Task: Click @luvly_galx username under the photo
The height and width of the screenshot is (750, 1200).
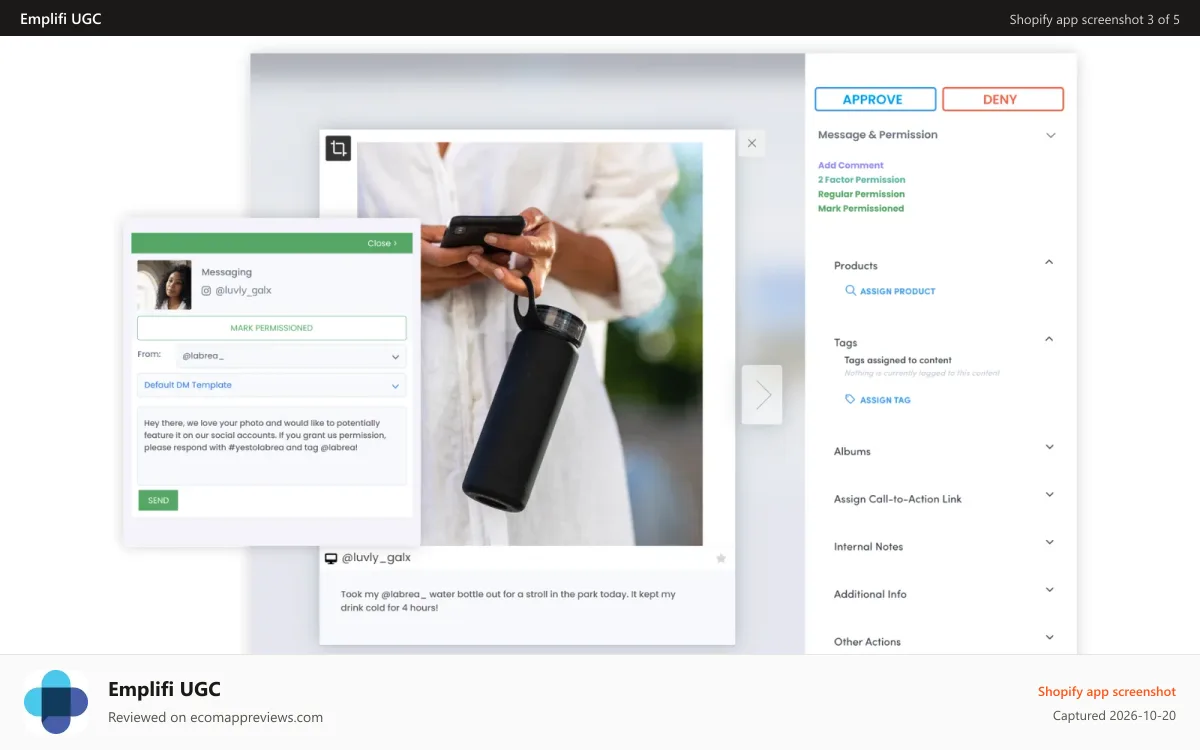Action: 376,558
